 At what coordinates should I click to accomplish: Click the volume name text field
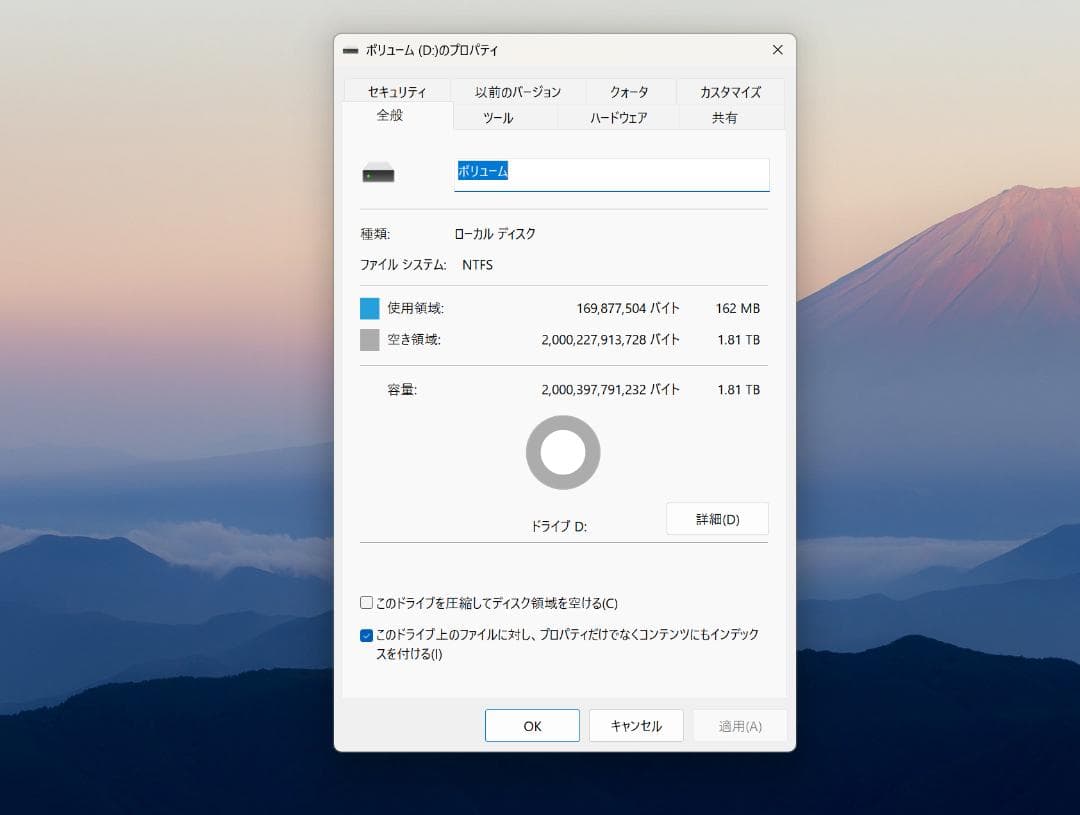610,172
